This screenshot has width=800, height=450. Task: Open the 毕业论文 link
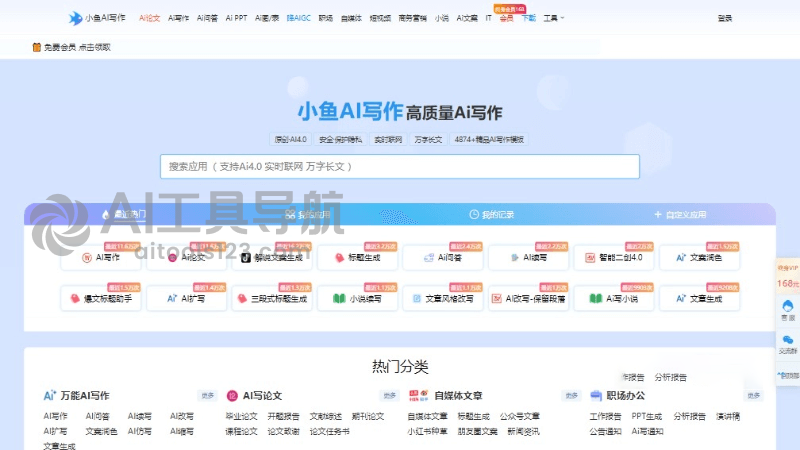pyautogui.click(x=241, y=416)
